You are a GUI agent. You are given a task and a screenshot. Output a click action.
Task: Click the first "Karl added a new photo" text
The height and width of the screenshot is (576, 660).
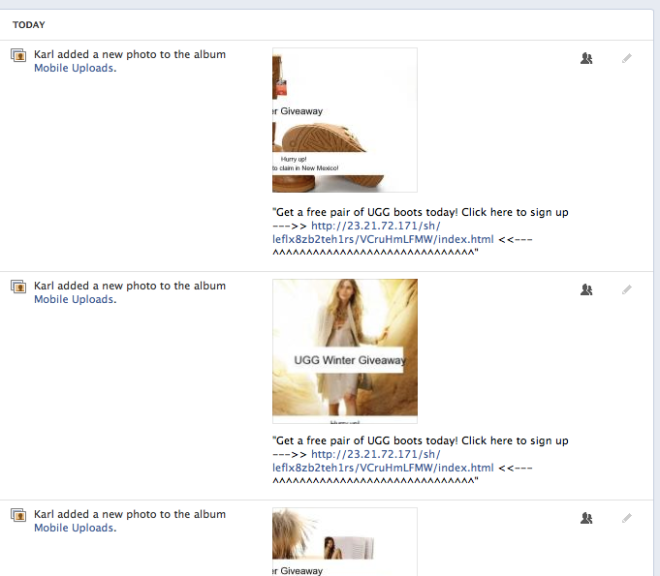tap(130, 55)
